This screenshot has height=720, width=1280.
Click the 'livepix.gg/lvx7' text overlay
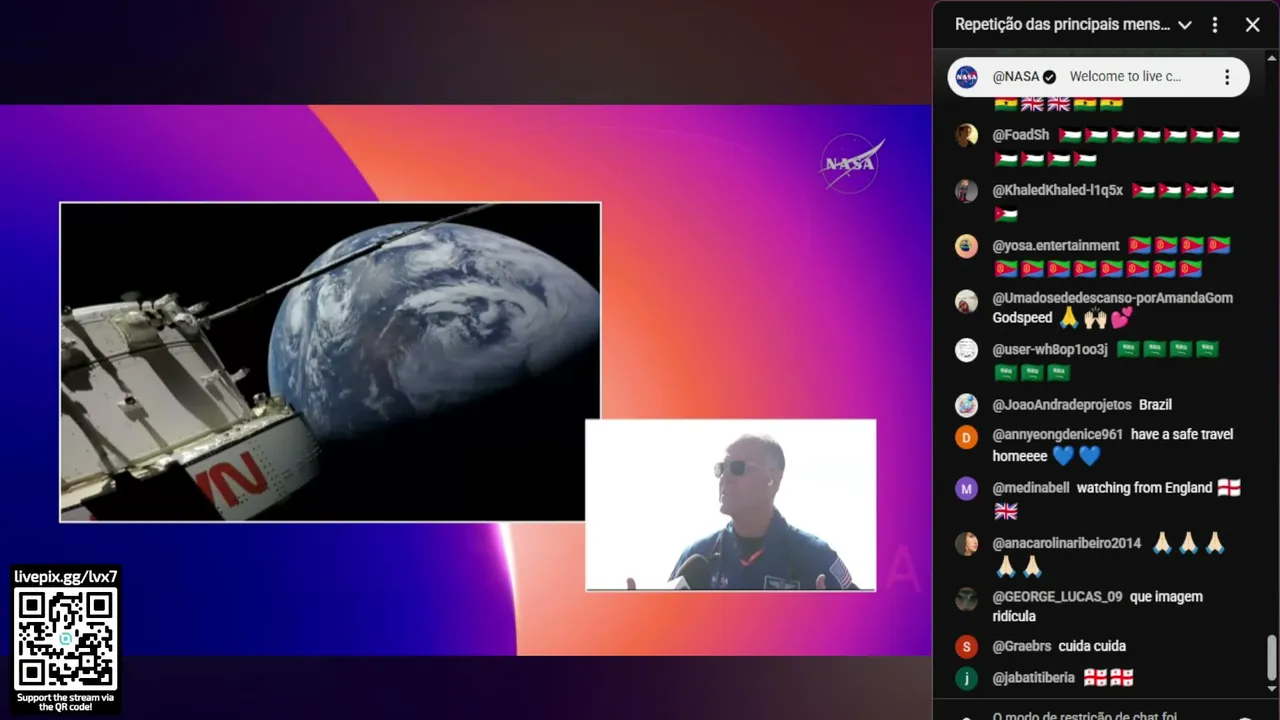pos(66,577)
